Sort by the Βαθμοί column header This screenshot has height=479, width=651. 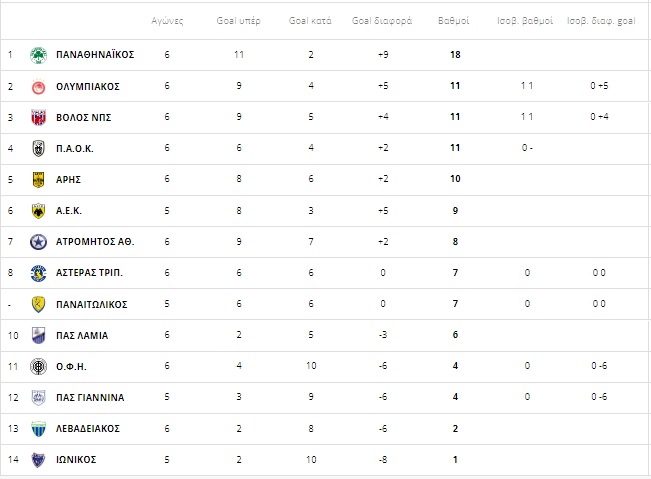click(454, 21)
